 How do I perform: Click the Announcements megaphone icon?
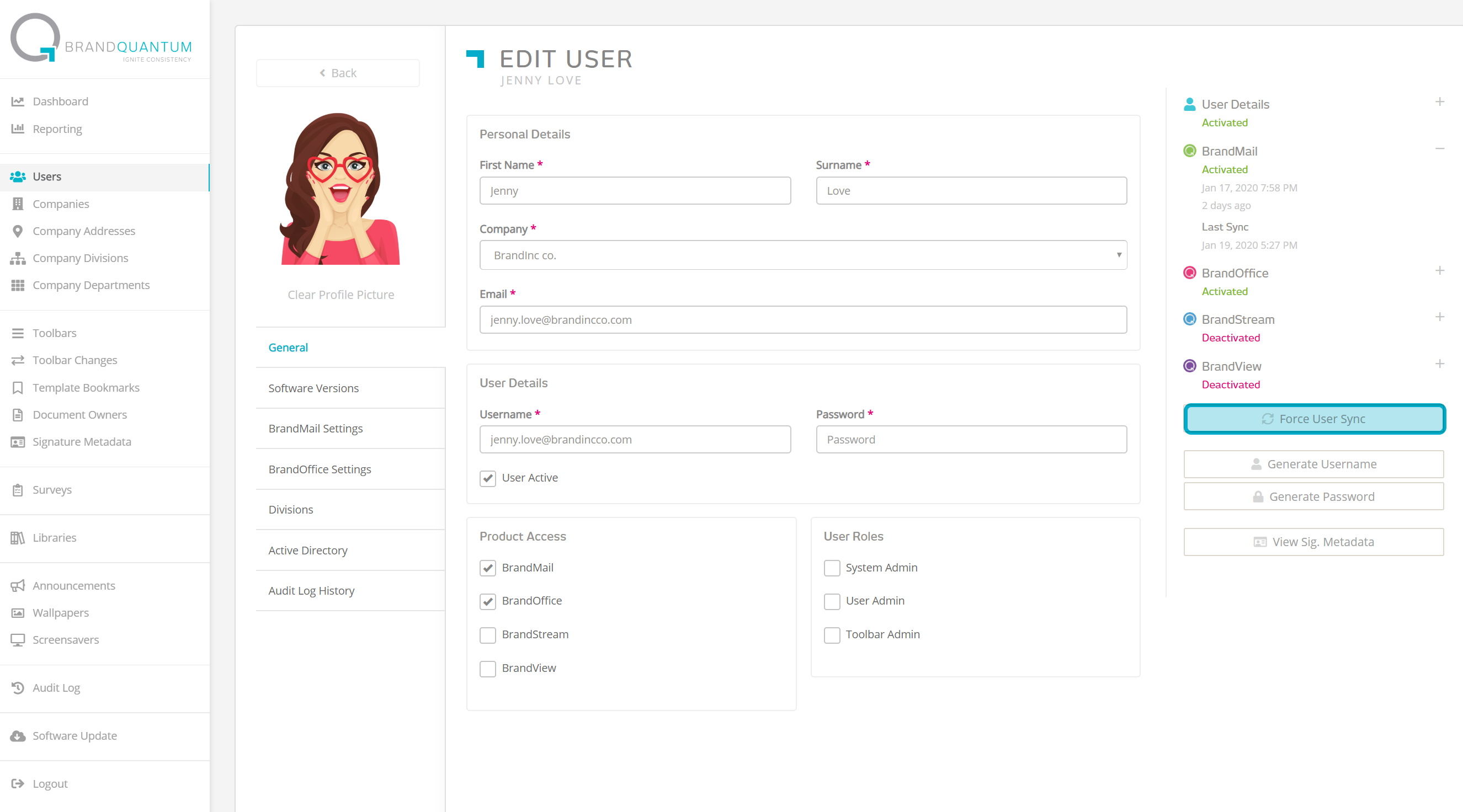(x=18, y=585)
